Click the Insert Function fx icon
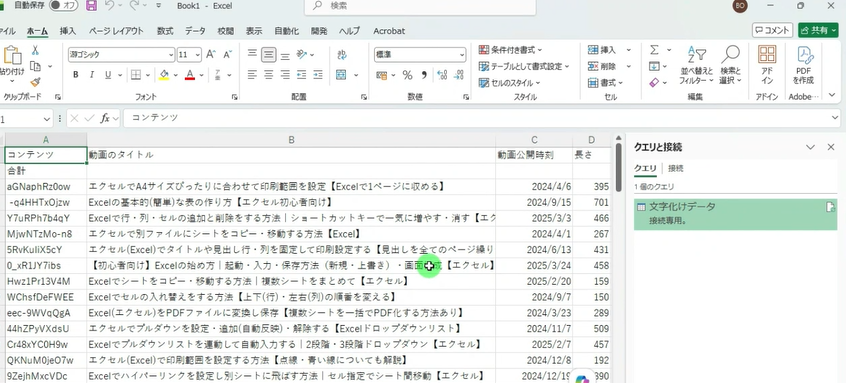 tap(105, 118)
